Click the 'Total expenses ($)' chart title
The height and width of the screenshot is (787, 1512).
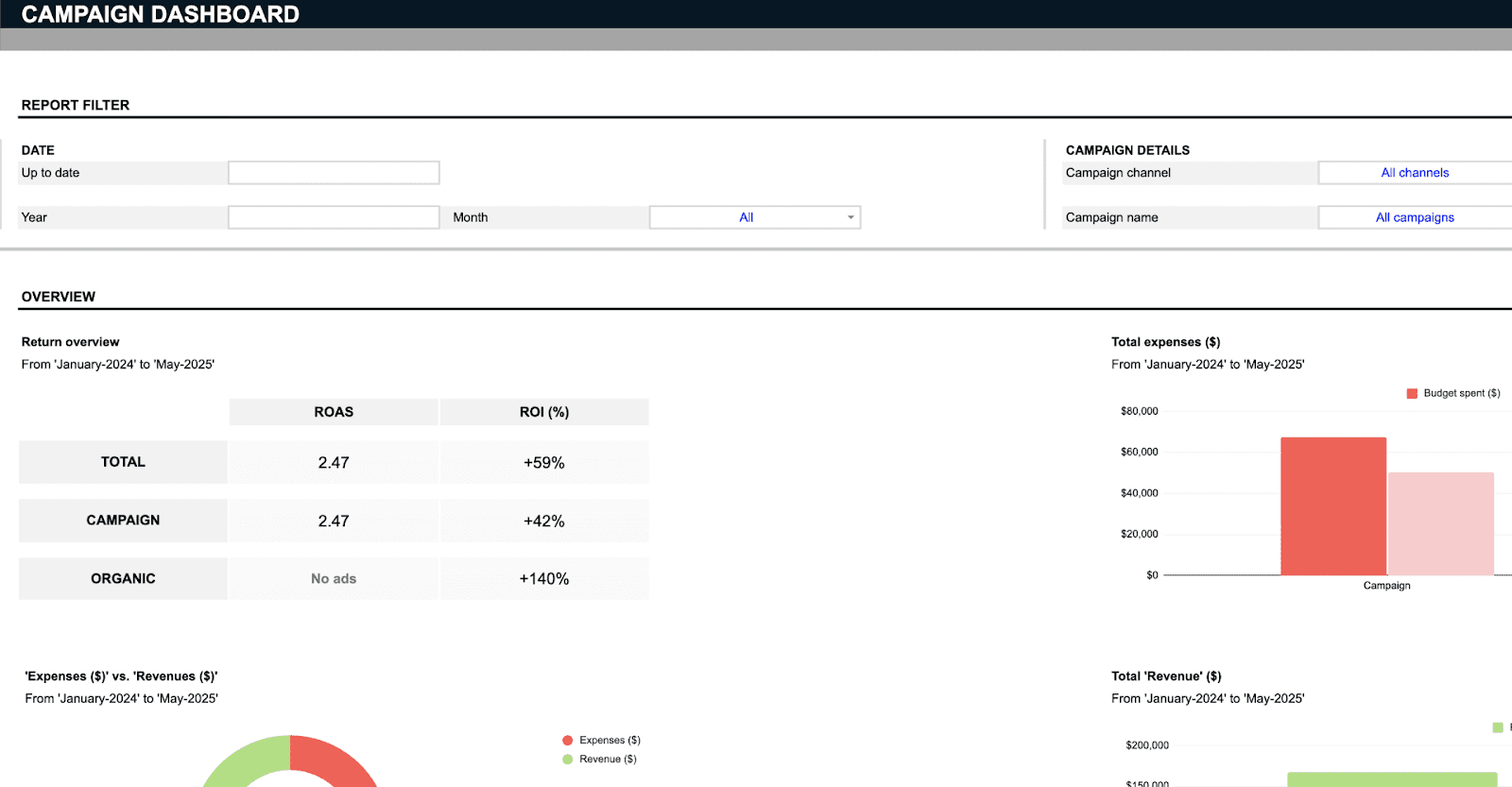pos(1165,342)
